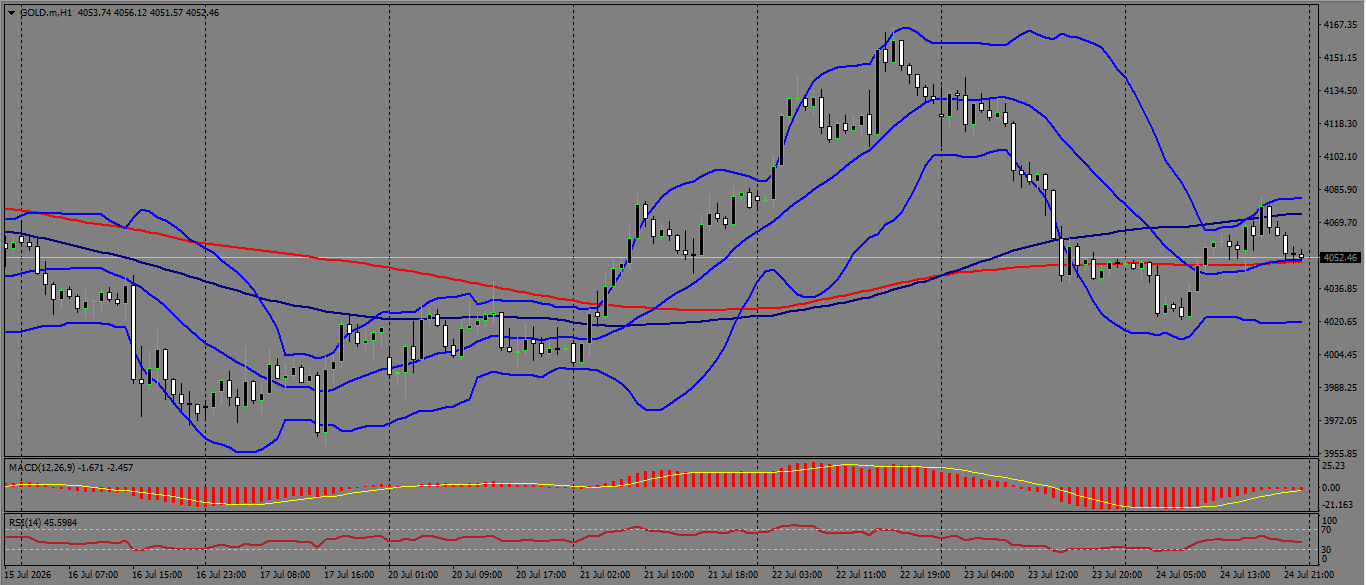This screenshot has height=585, width=1366.
Task: Click price level 4118.30 on the price axis
Action: [x=1338, y=124]
